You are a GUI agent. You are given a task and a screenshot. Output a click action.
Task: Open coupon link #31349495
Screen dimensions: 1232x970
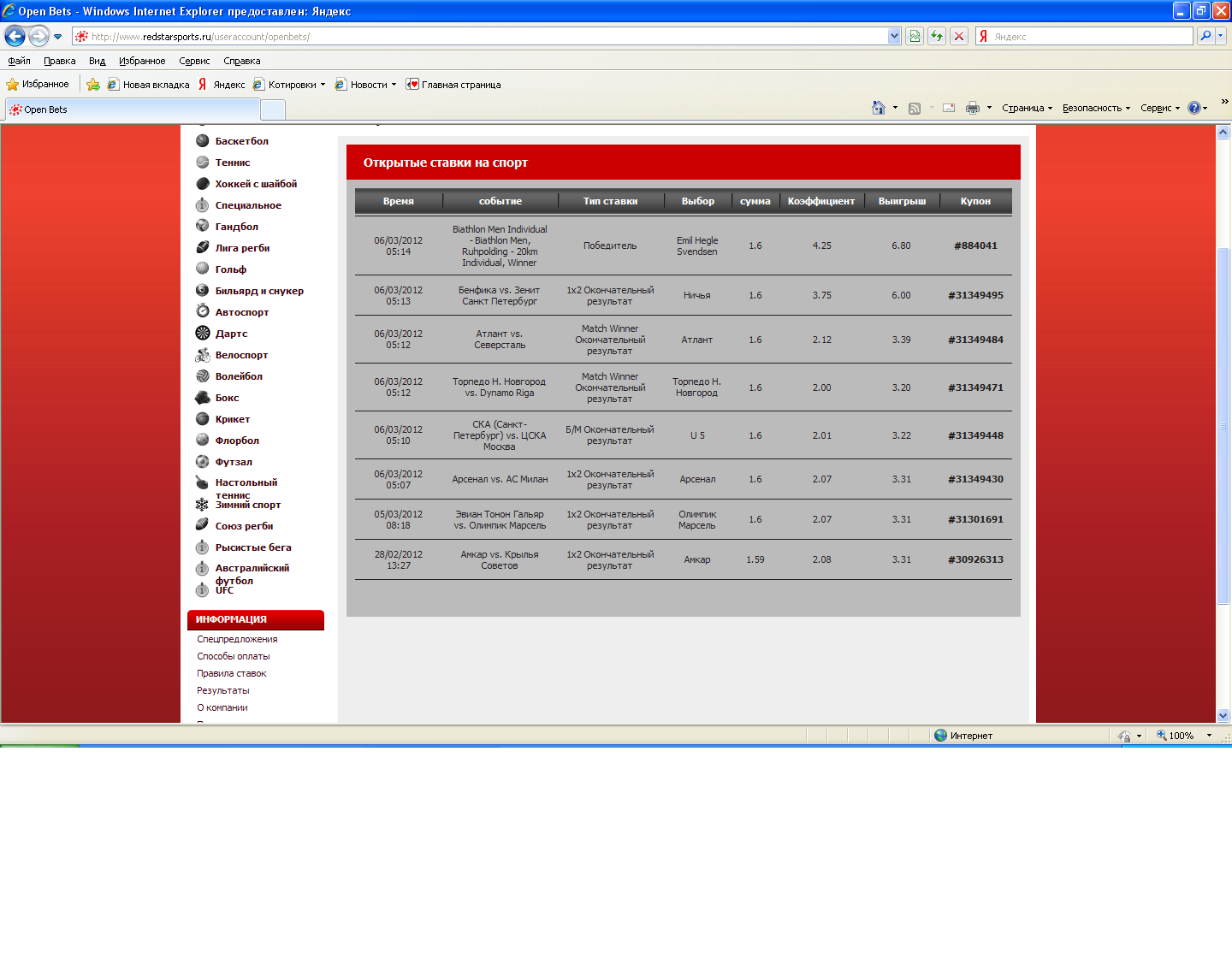(975, 295)
